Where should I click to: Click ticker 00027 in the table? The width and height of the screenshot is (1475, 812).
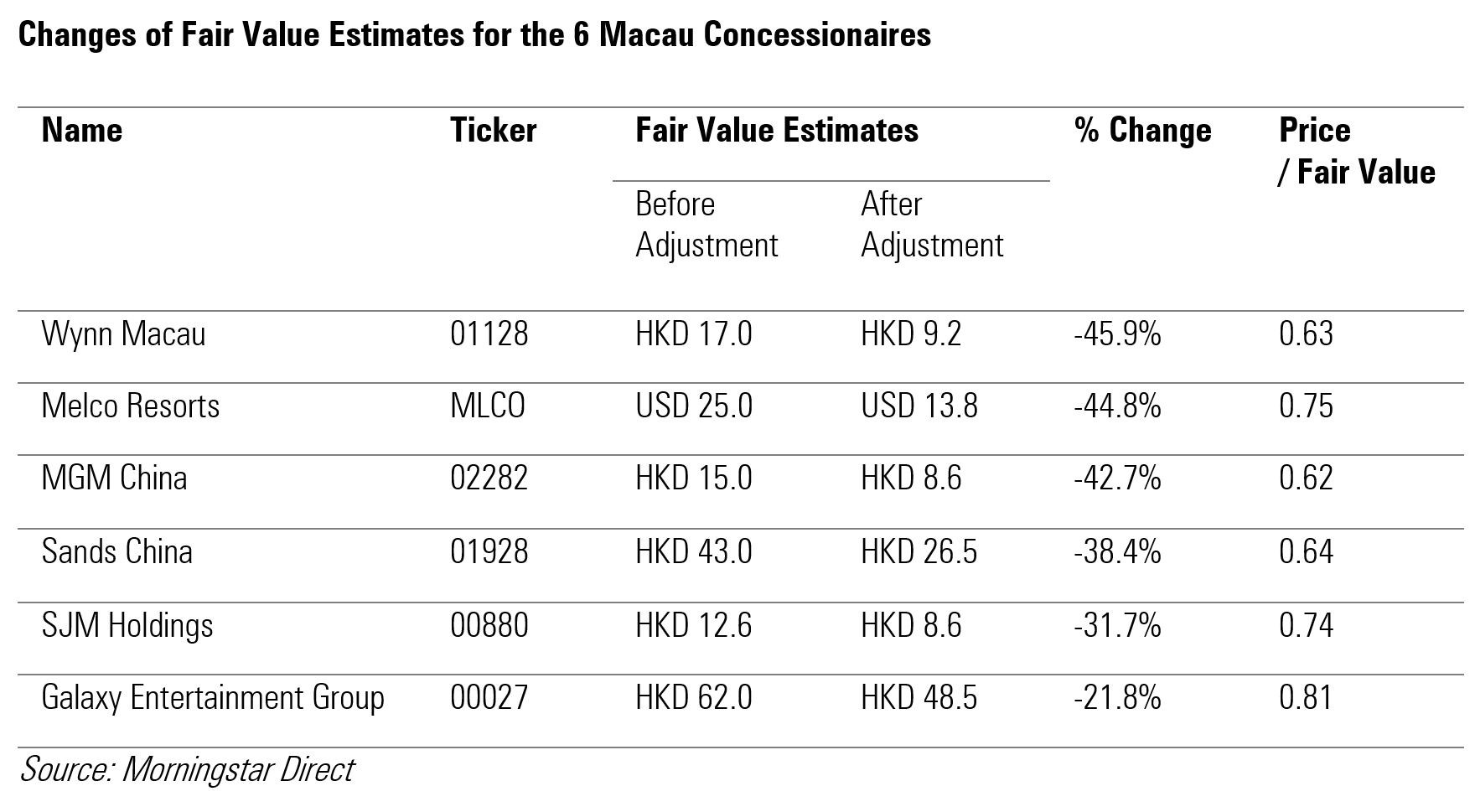[489, 698]
